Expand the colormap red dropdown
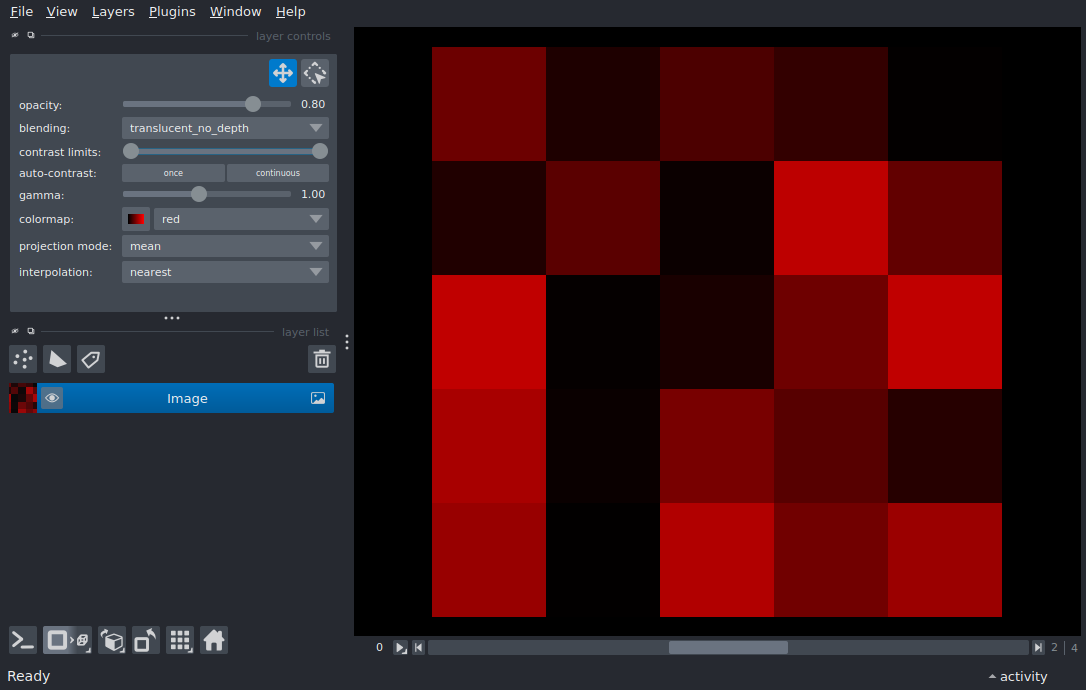Viewport: 1086px width, 690px height. [241, 219]
